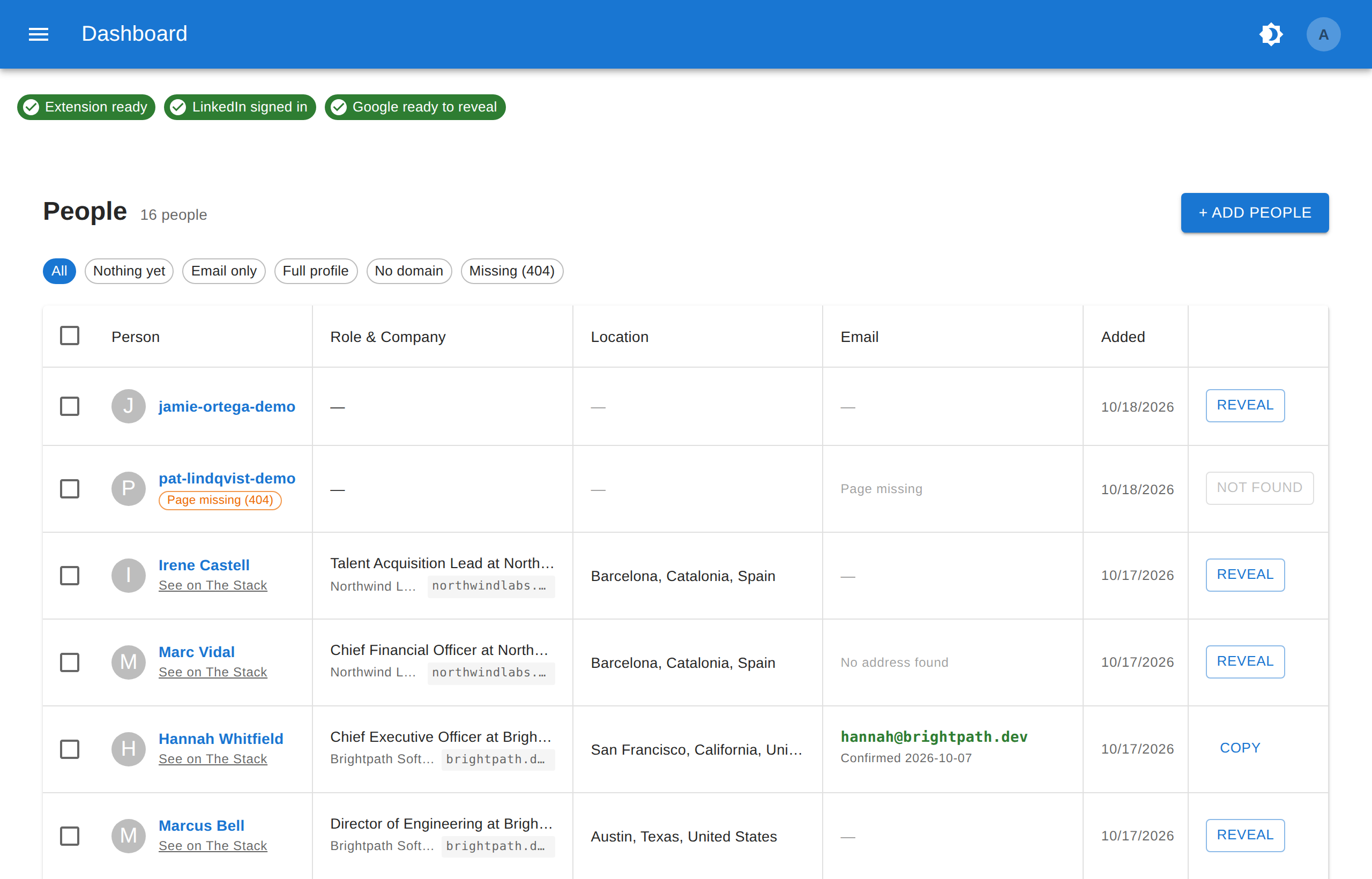Choose the All filter chip
1372x879 pixels.
click(x=59, y=271)
